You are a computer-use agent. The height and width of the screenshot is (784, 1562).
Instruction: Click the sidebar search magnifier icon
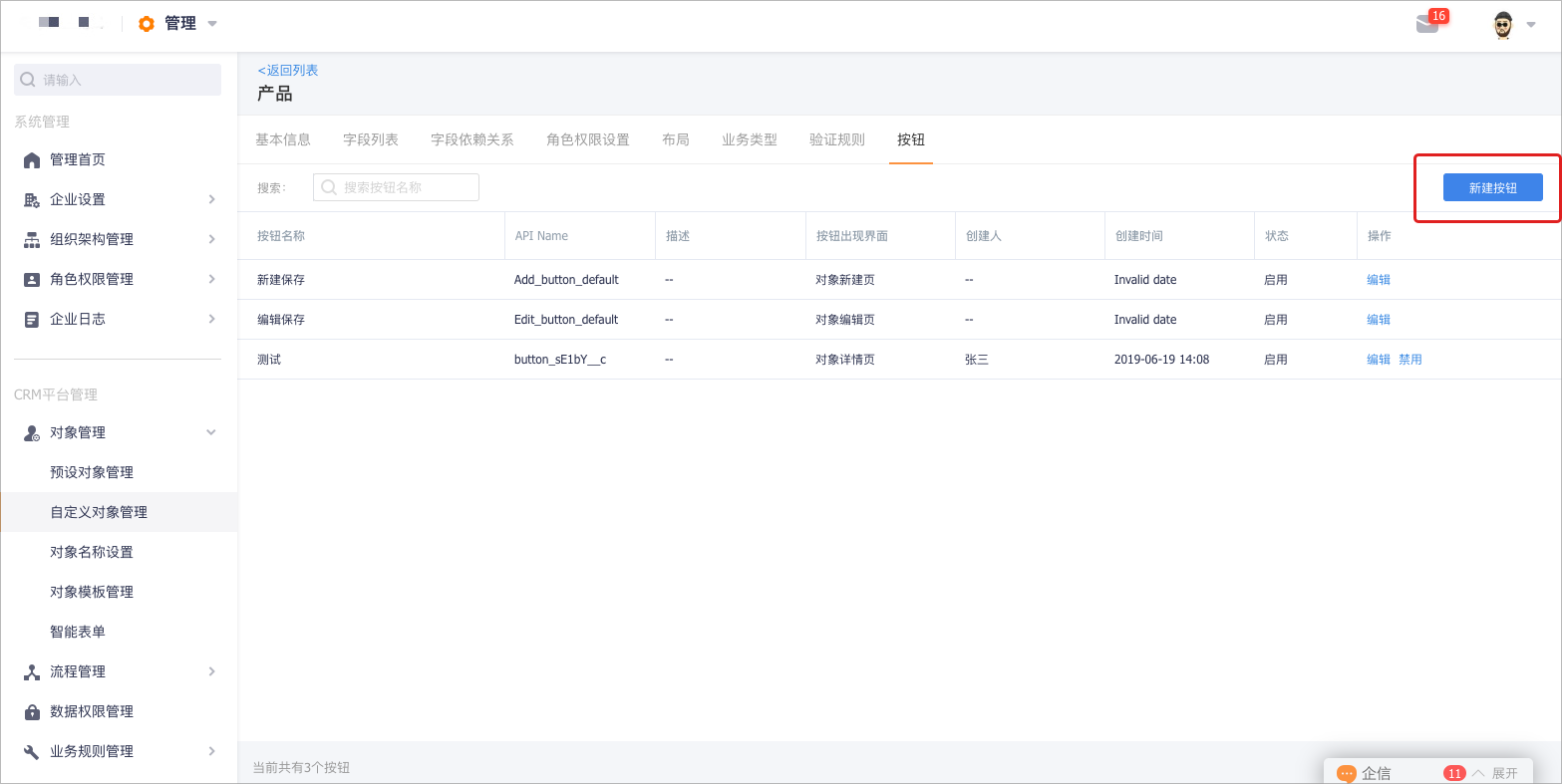pyautogui.click(x=28, y=80)
